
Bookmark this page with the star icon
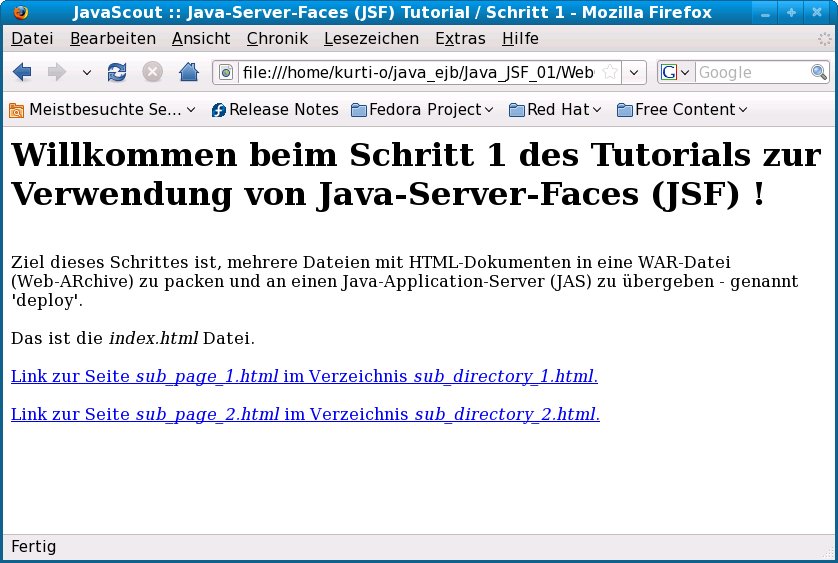tap(609, 73)
